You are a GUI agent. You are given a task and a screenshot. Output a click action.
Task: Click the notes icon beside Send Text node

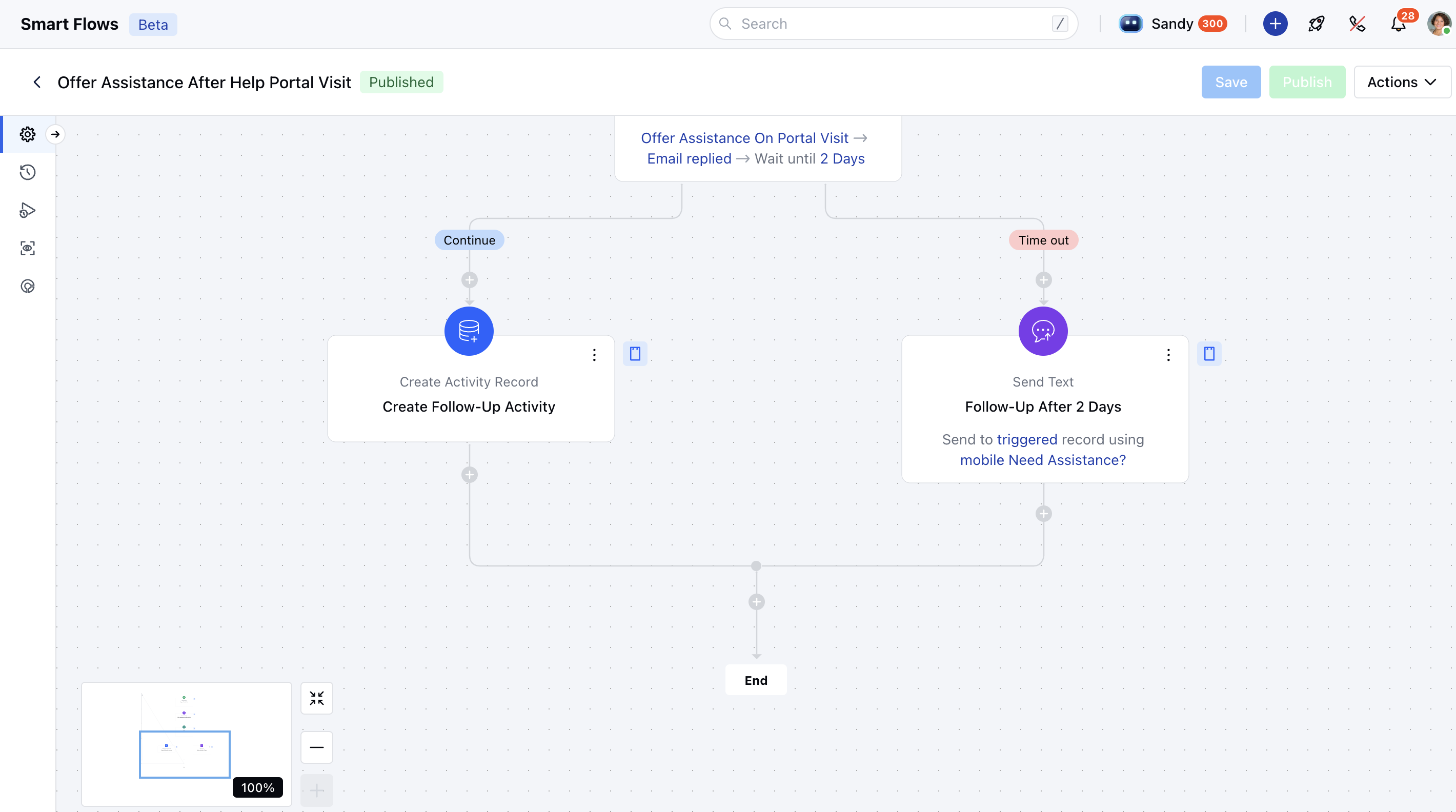pyautogui.click(x=1209, y=354)
